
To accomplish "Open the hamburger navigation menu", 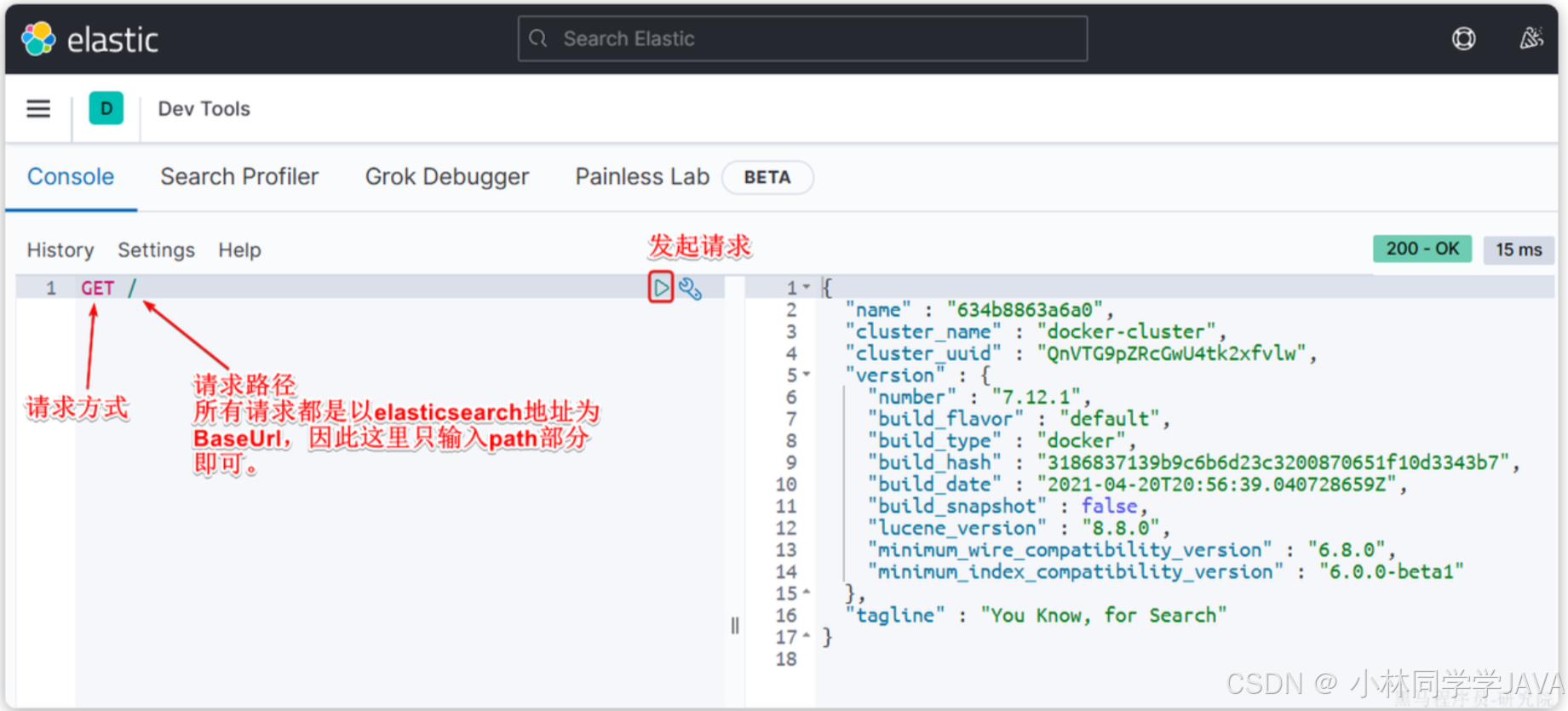I will [38, 109].
